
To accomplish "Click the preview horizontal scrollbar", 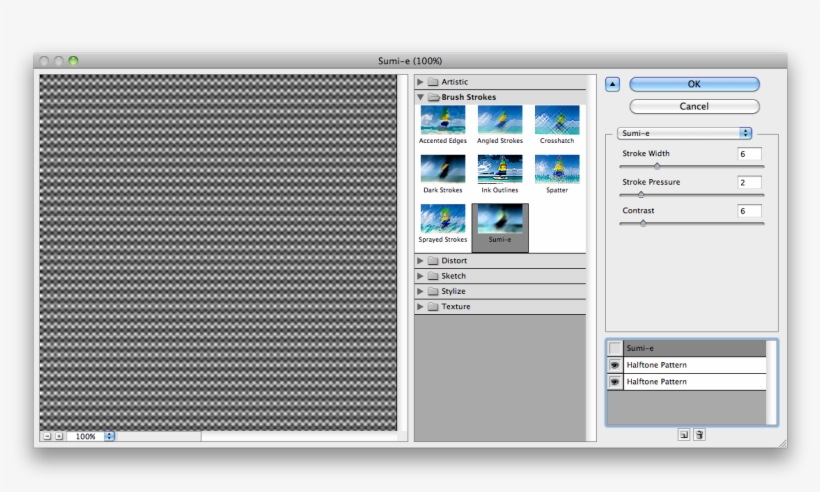I will click(256, 436).
